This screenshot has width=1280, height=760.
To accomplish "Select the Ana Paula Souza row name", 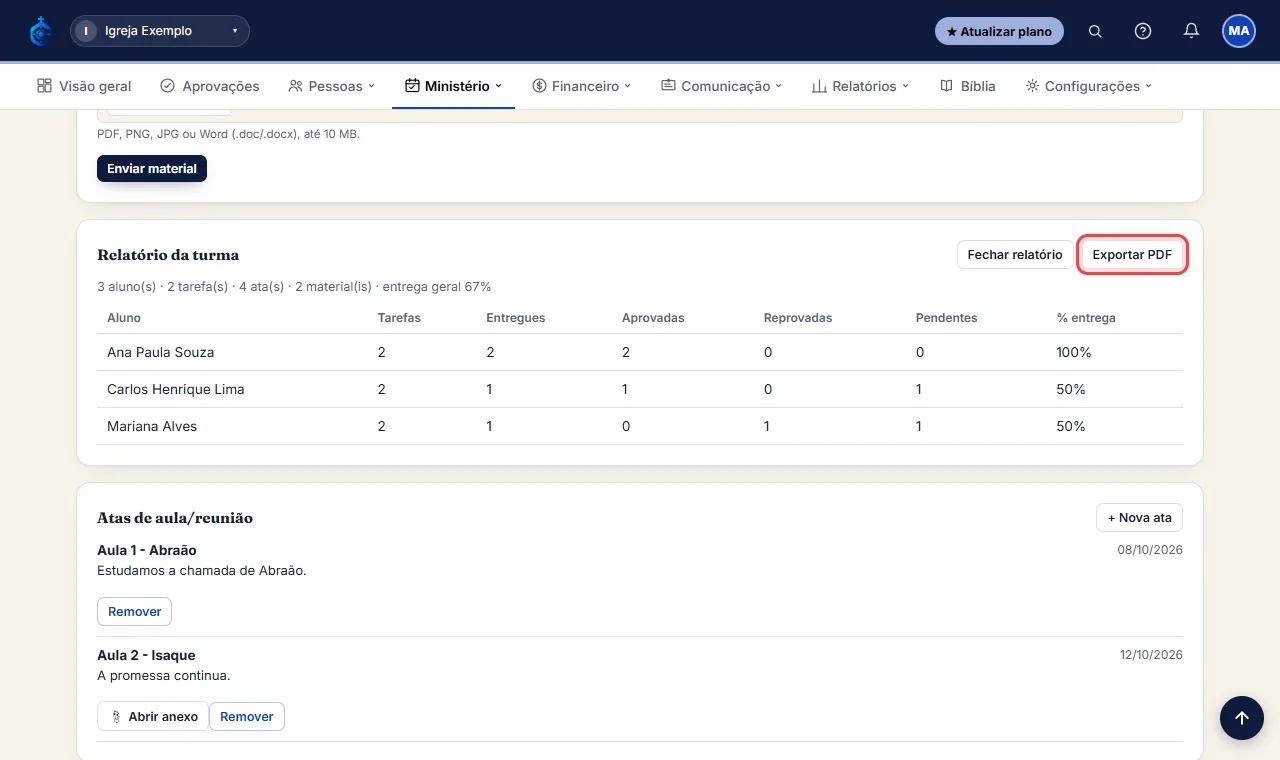I will [x=161, y=352].
